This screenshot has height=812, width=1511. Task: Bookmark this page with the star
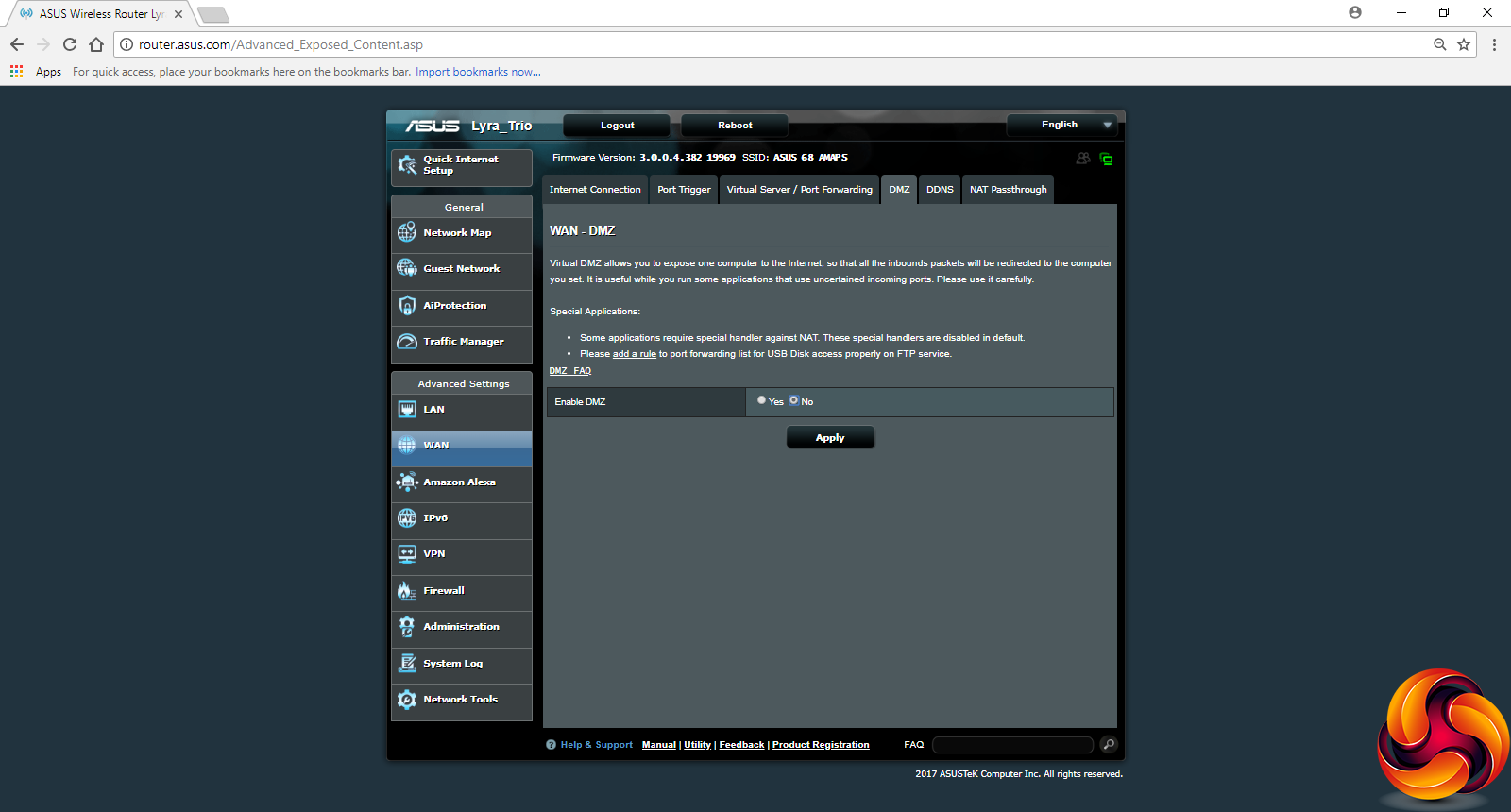1464,44
